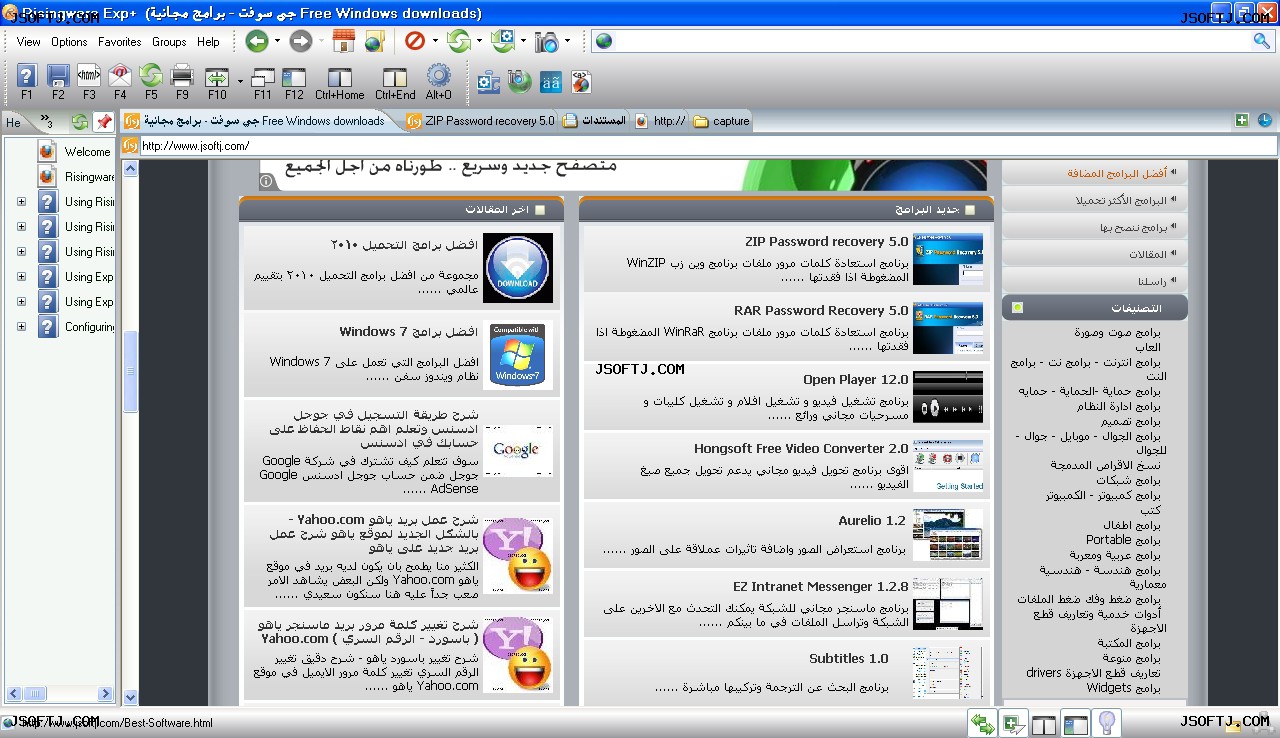
Task: Click the green refresh icon in the sidebar header
Action: [80, 122]
